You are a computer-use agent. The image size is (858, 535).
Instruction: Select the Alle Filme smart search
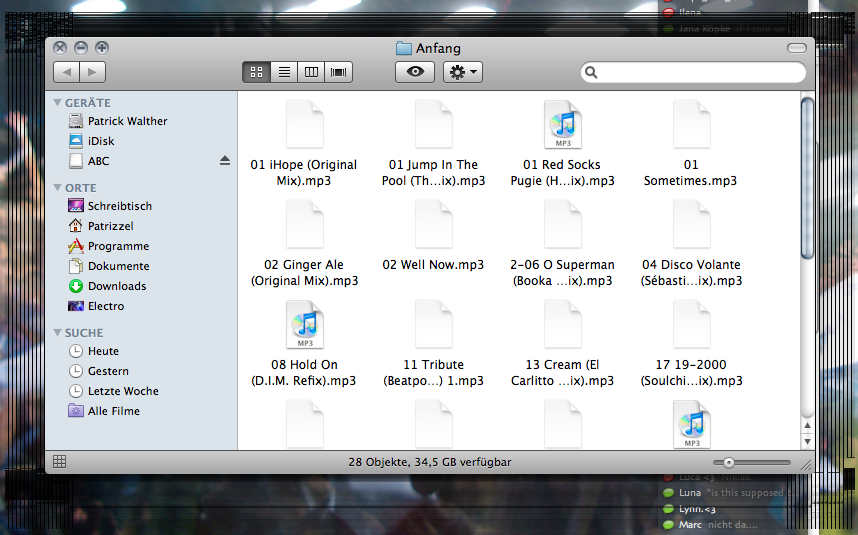point(113,411)
